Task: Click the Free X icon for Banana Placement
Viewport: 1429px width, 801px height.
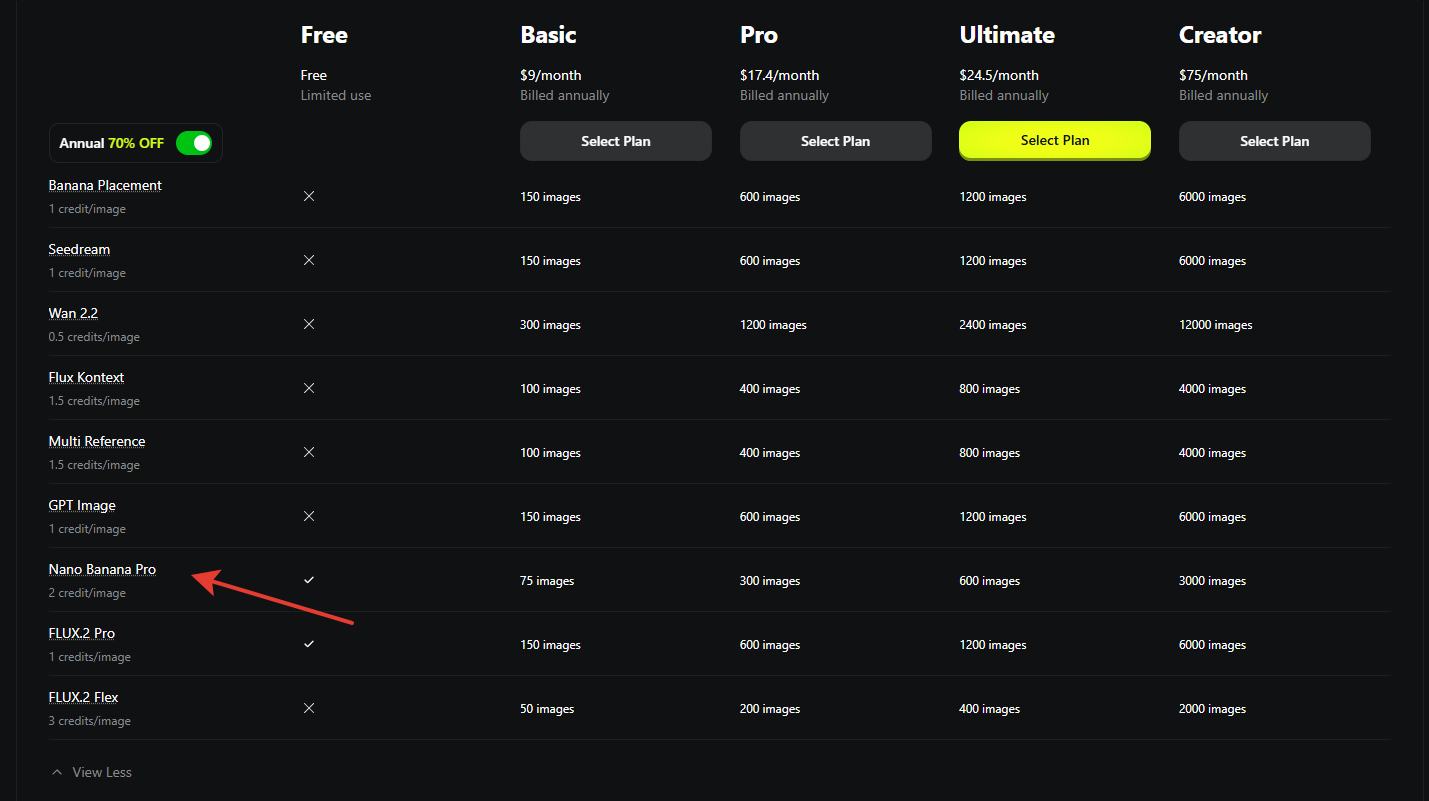Action: click(309, 196)
